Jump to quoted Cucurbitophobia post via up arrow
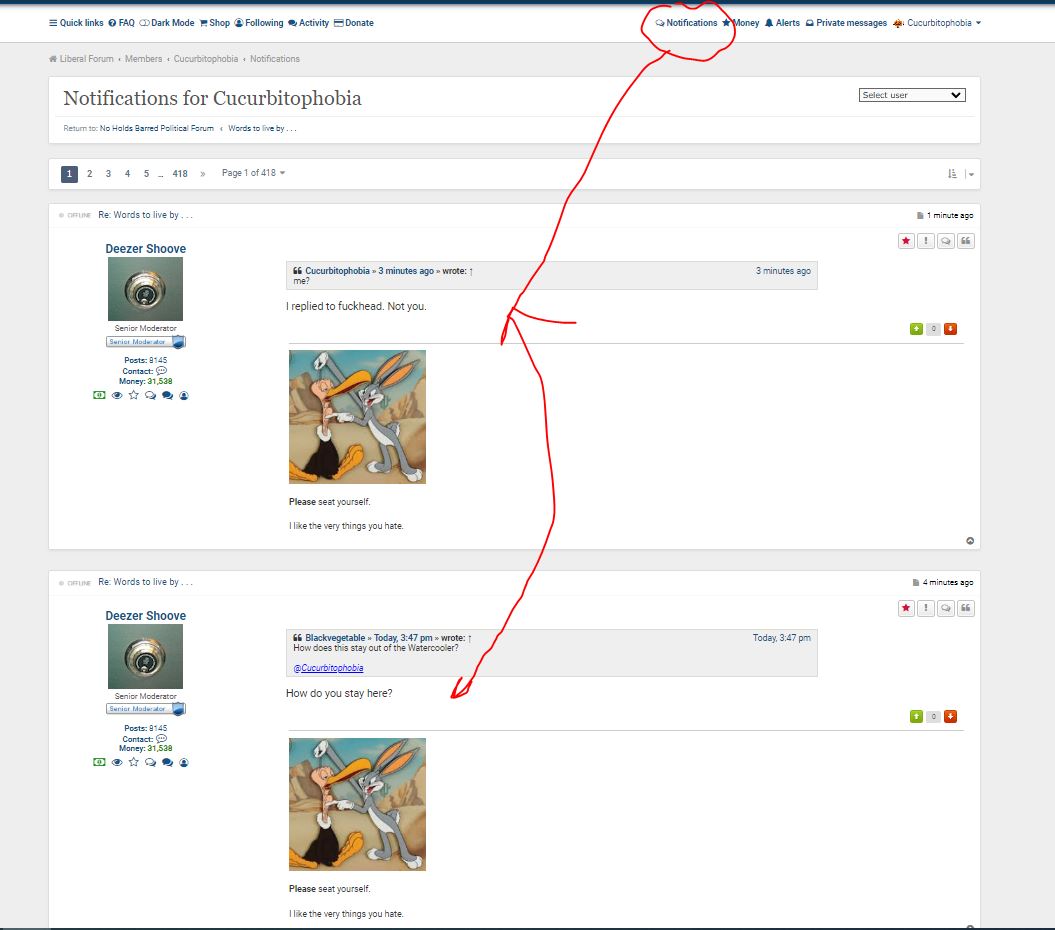 click(471, 271)
